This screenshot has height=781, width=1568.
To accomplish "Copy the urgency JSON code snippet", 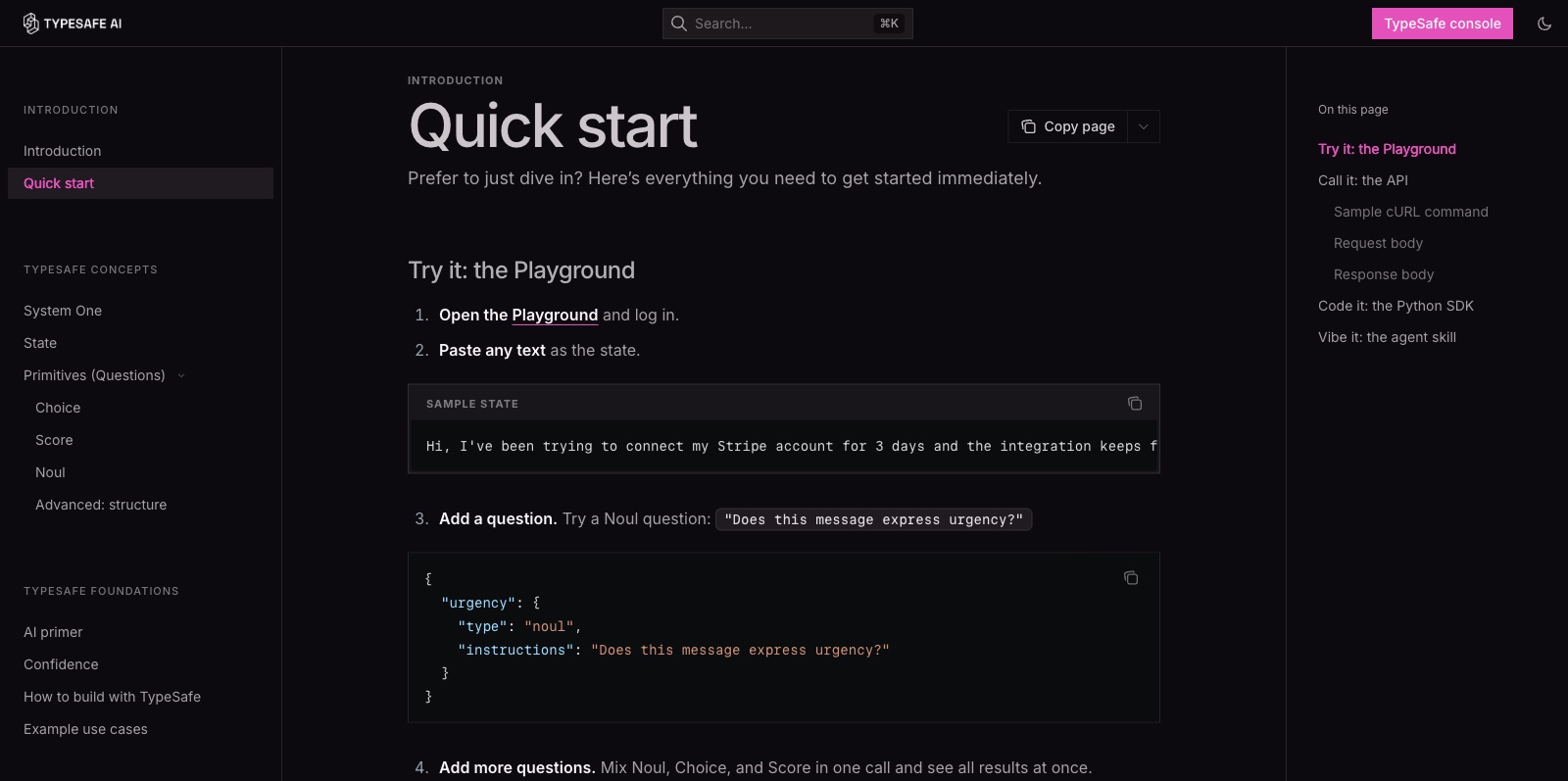I will point(1131,578).
